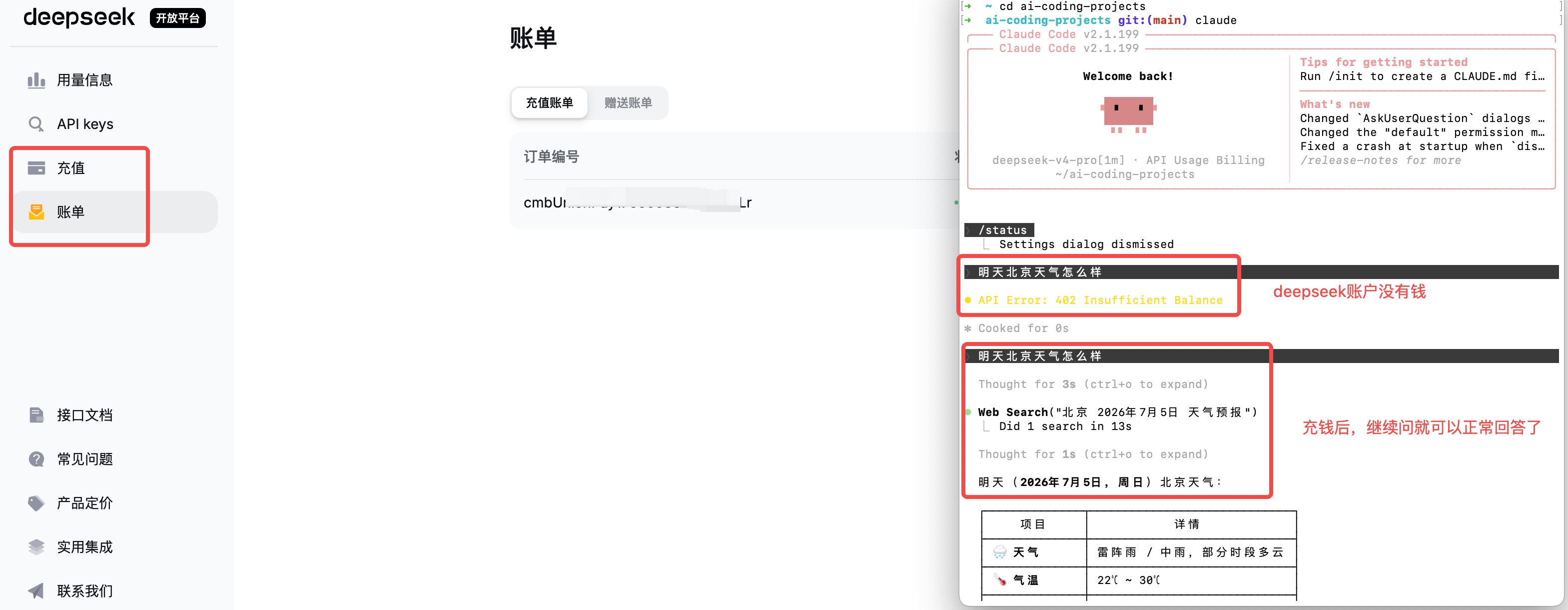Open 用量信息 in the sidebar
The width and height of the screenshot is (1568, 610).
tap(84, 80)
